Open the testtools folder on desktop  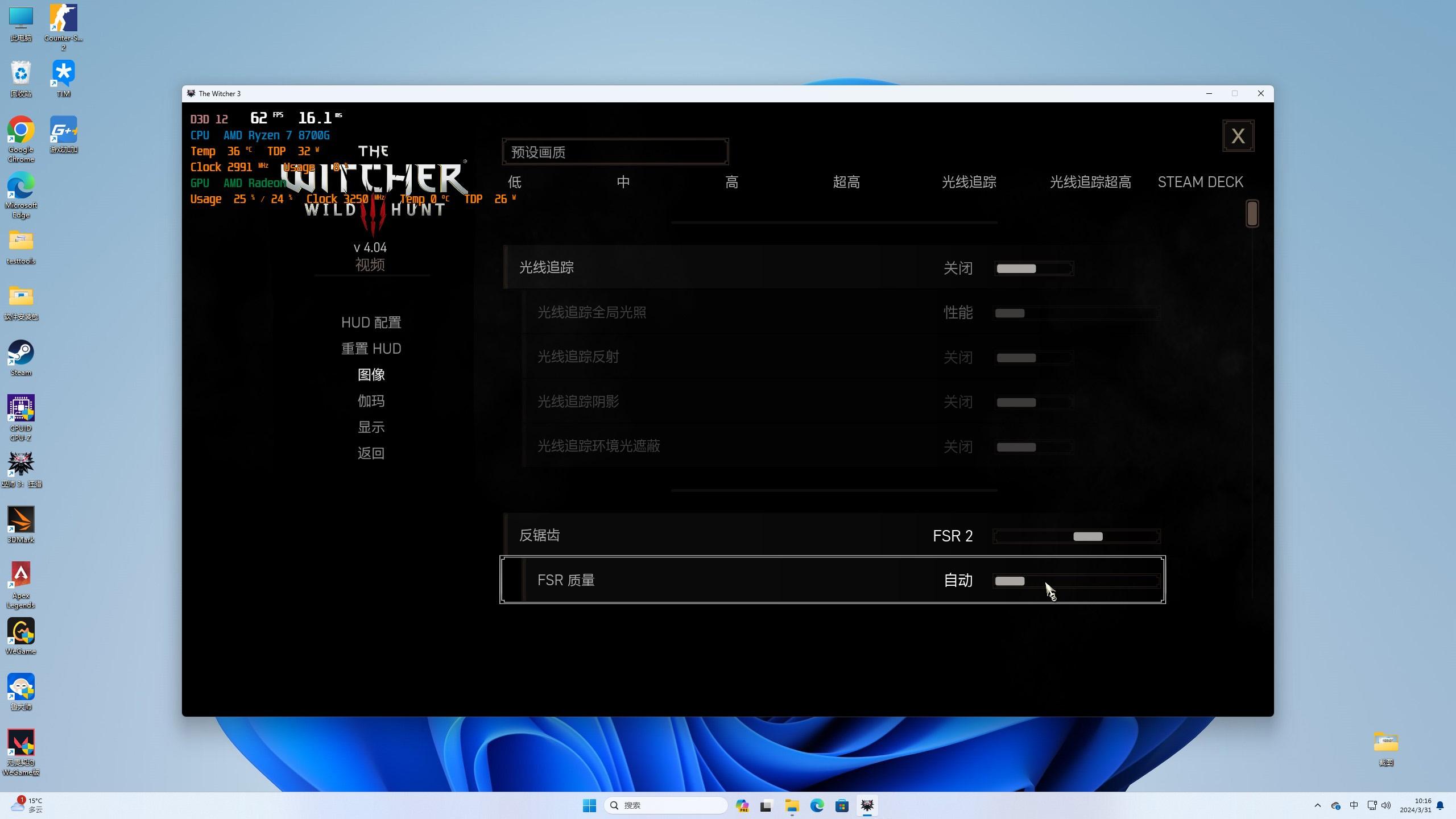pos(21,246)
